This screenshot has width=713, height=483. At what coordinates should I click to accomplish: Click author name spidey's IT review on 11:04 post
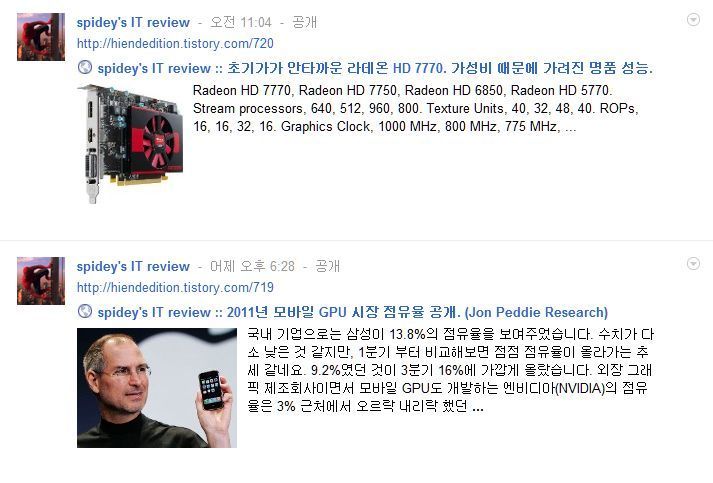[x=133, y=22]
